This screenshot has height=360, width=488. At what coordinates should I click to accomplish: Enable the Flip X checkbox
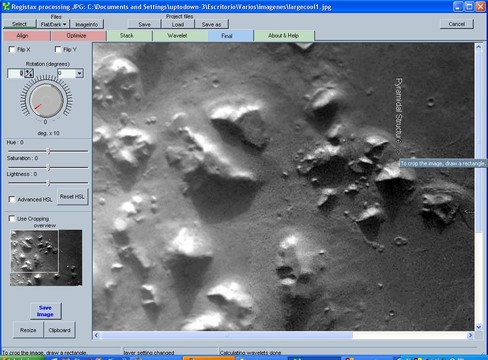coord(12,49)
